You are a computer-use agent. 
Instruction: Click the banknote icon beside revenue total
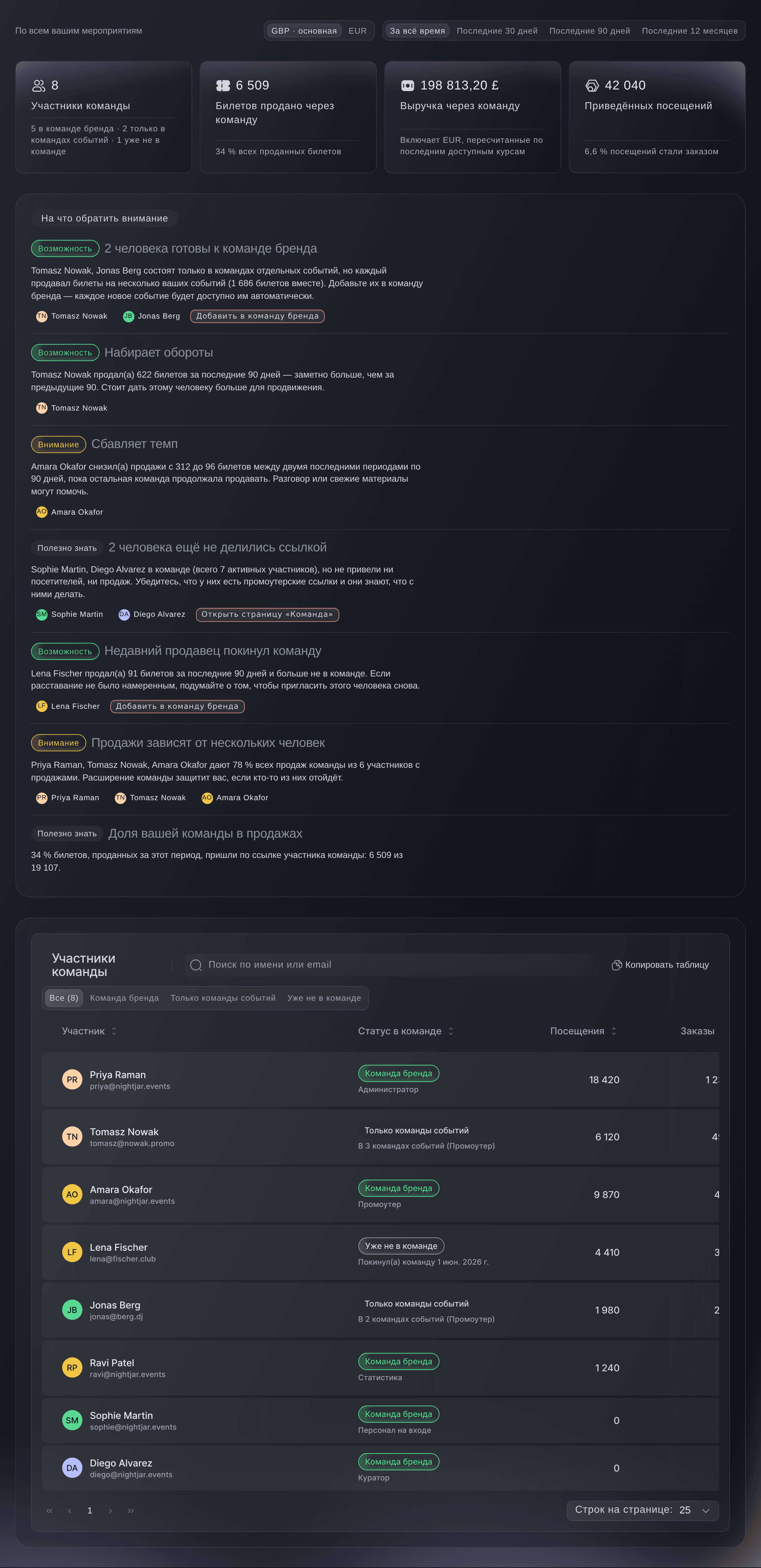coord(407,86)
